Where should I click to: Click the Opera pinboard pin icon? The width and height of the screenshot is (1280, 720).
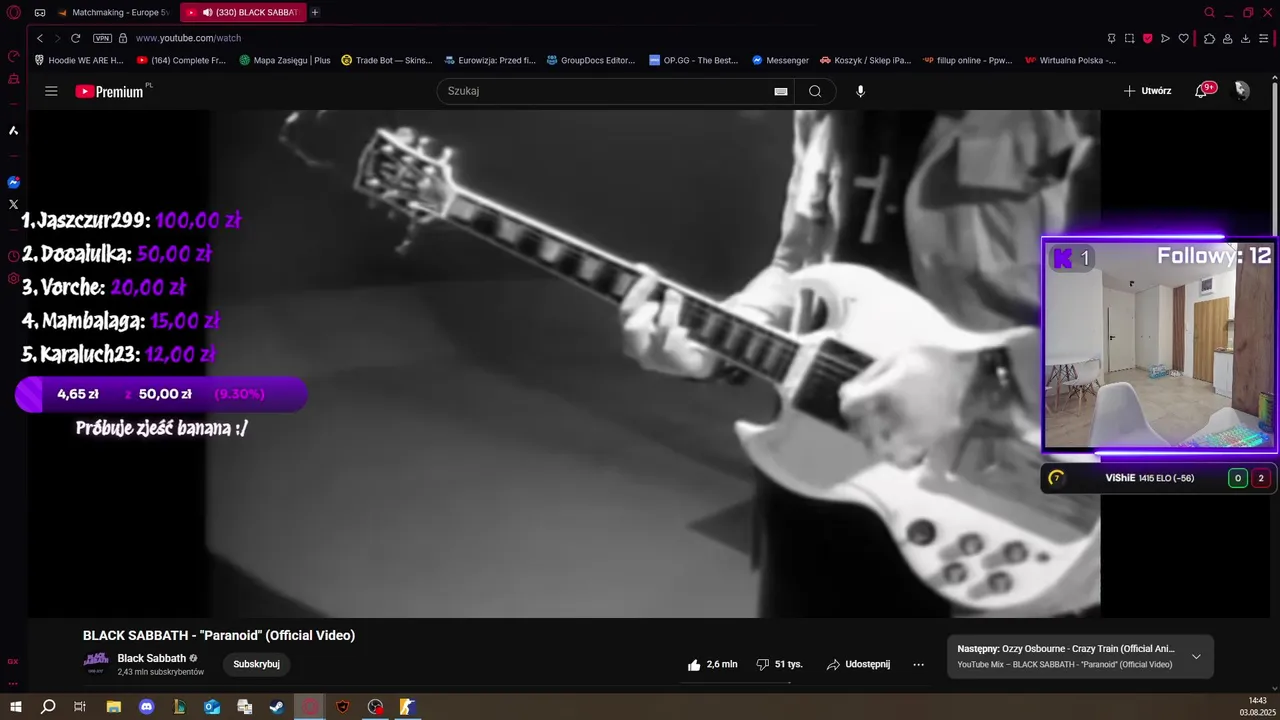[1111, 38]
